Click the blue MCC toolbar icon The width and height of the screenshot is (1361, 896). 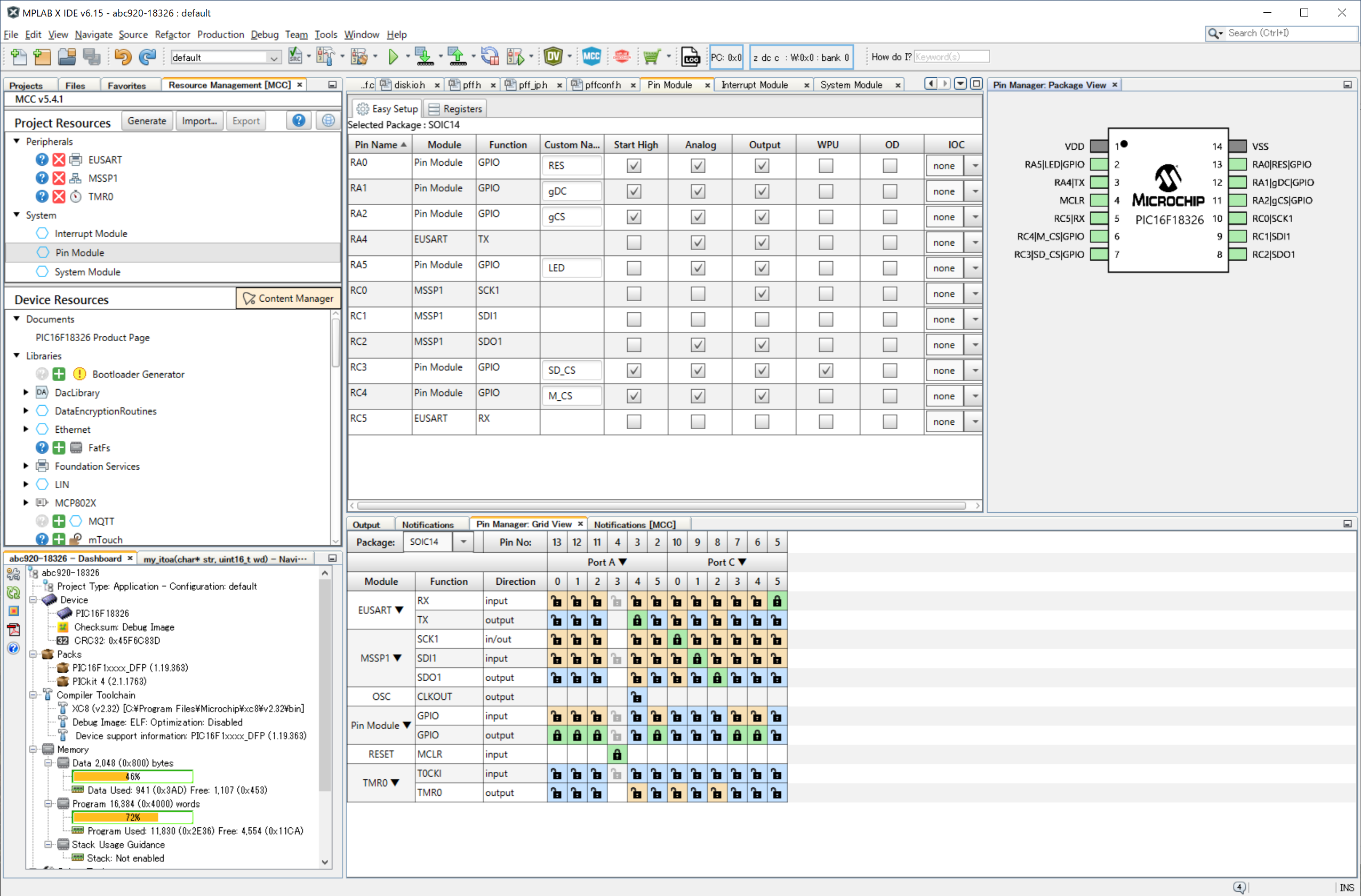pos(591,56)
